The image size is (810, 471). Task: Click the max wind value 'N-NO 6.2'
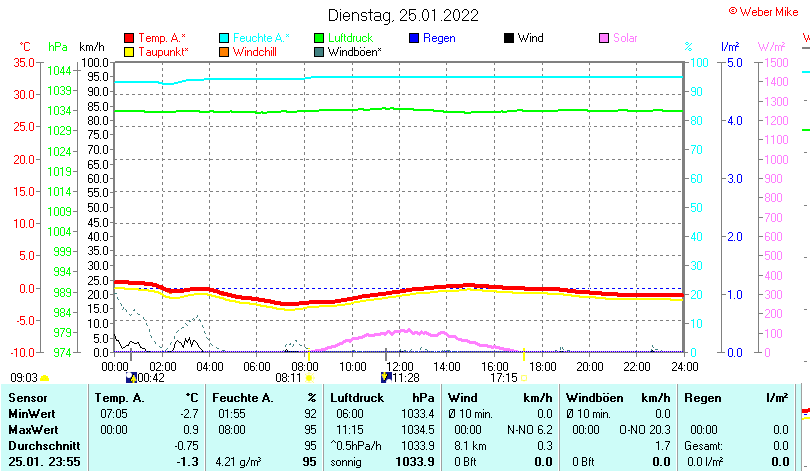point(529,430)
